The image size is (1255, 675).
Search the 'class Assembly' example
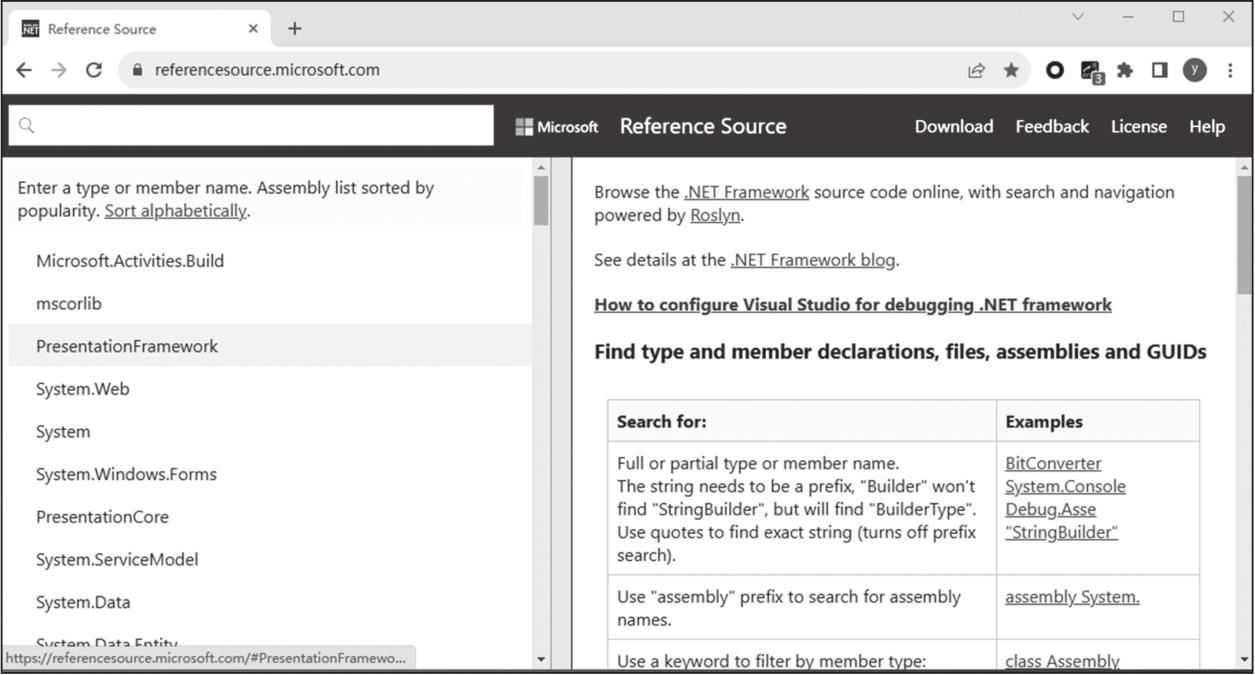tap(1062, 661)
